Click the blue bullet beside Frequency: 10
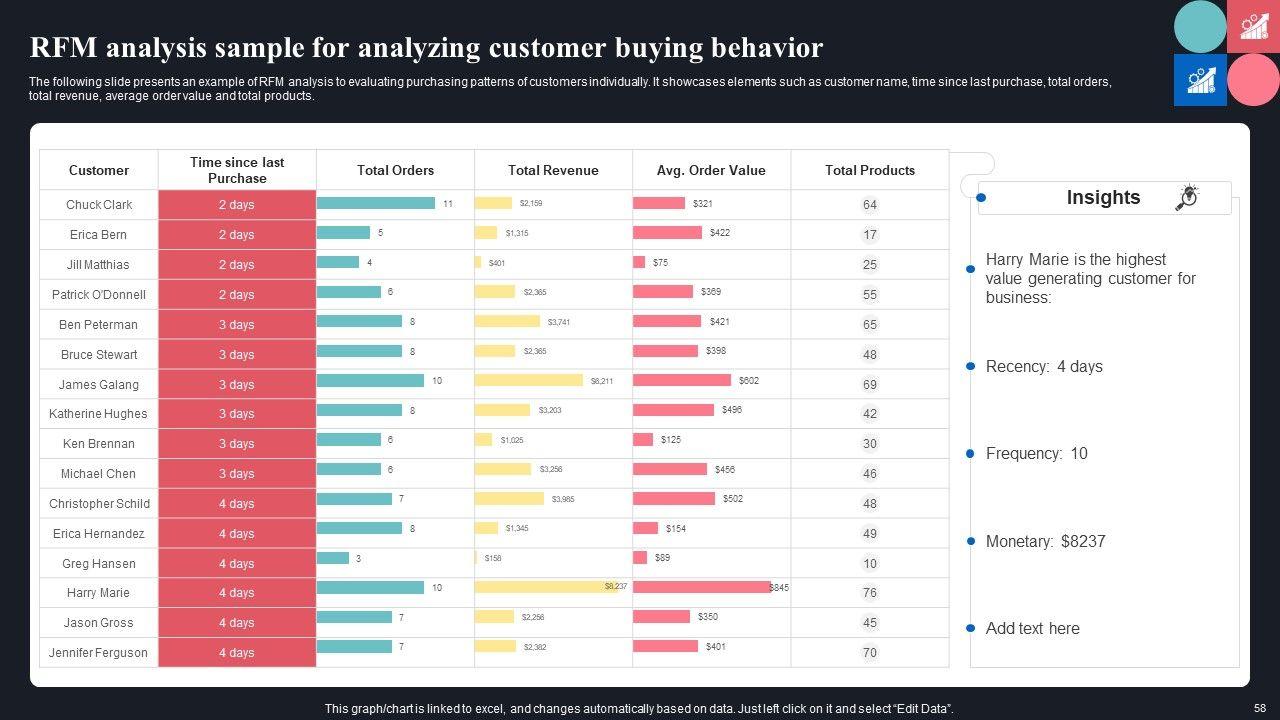 point(970,454)
